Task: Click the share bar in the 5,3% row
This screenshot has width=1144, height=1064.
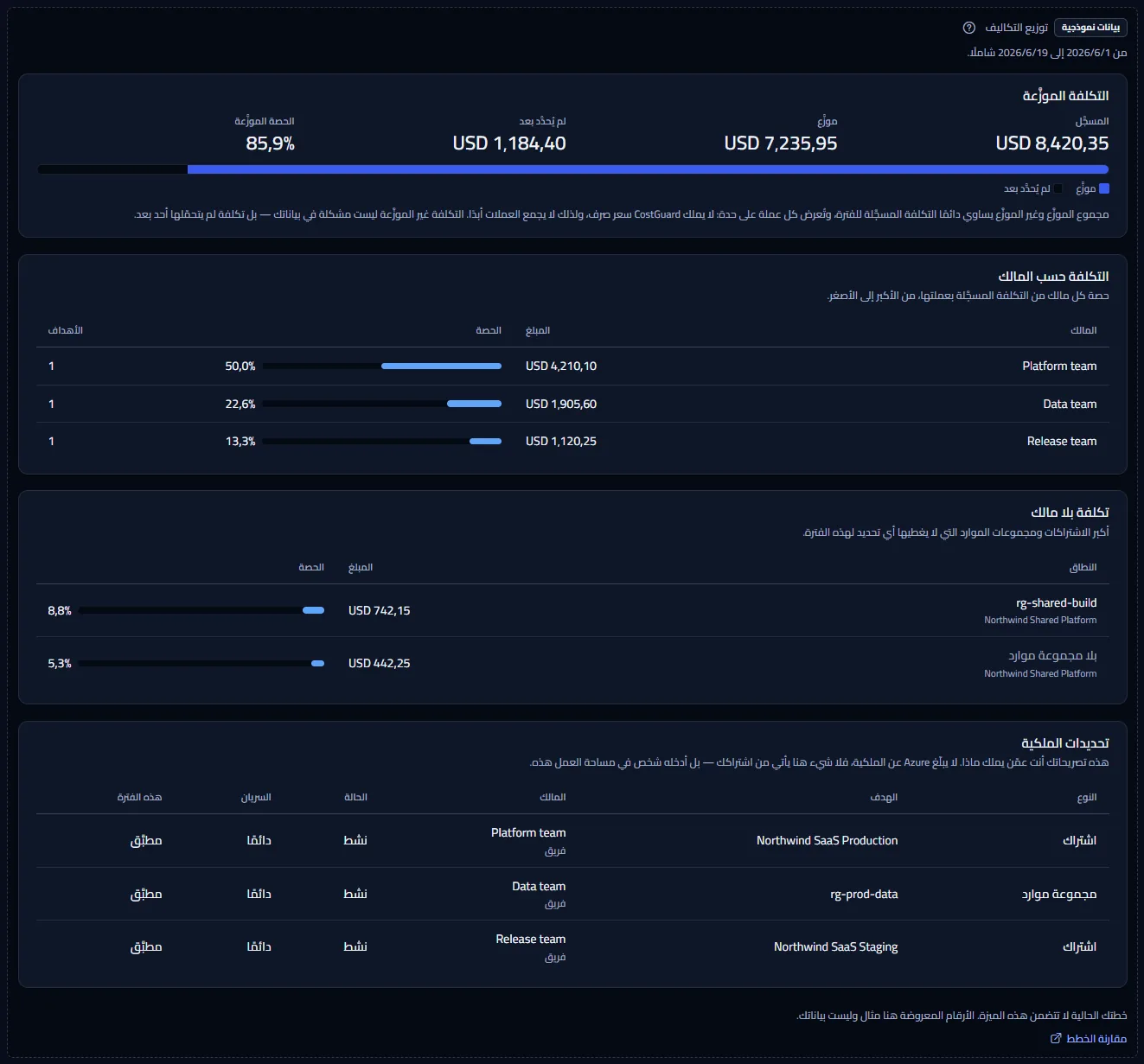Action: click(201, 664)
